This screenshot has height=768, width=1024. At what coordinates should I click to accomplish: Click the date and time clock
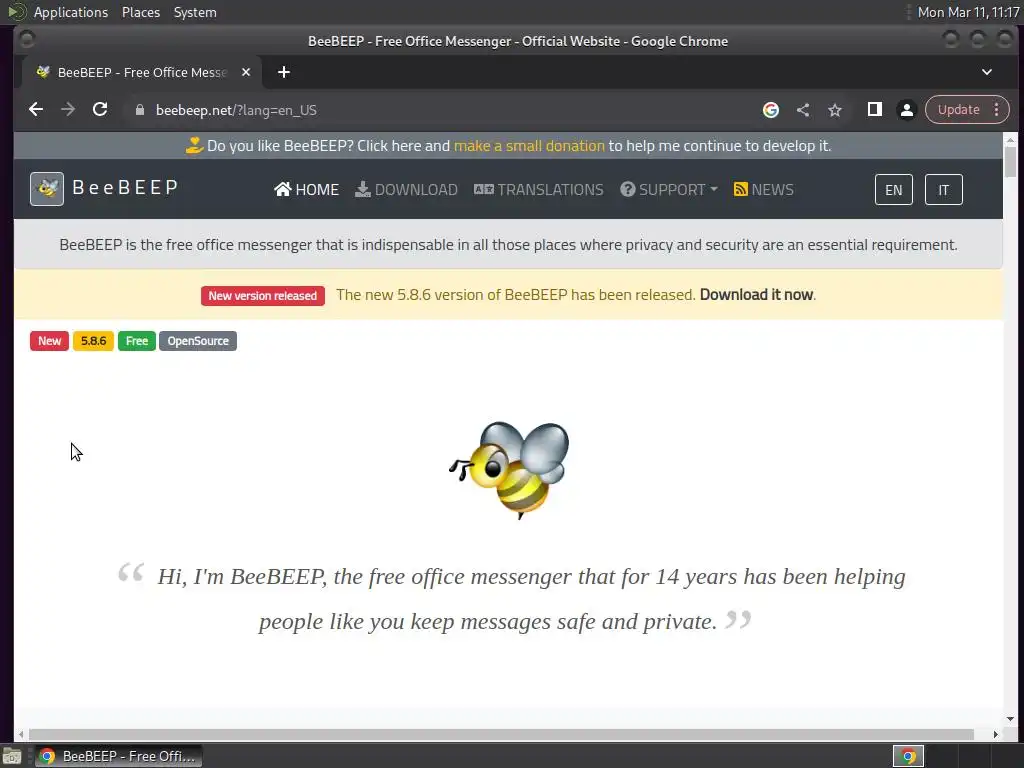pyautogui.click(x=968, y=12)
